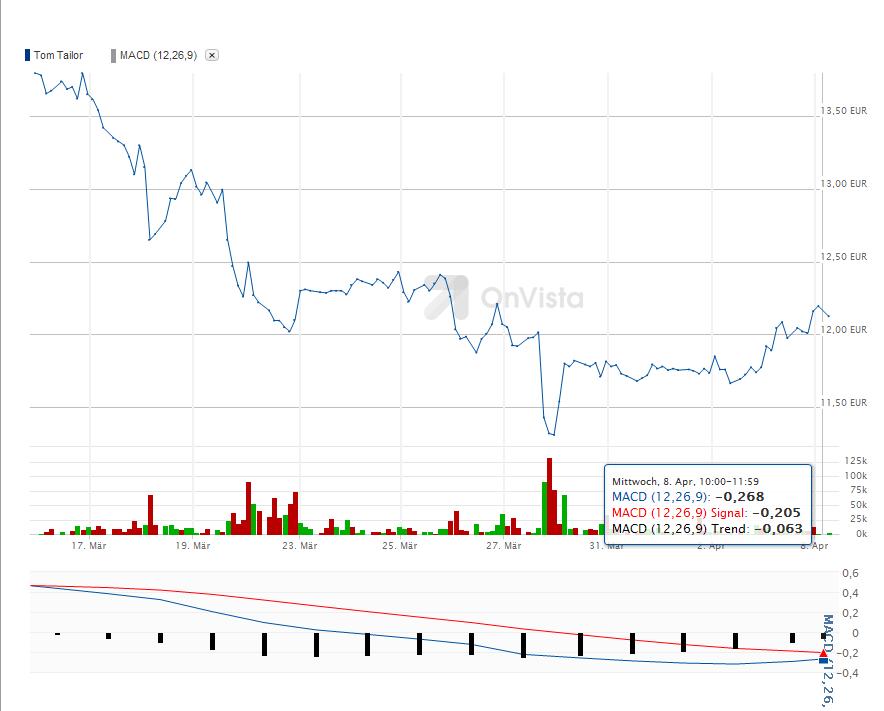Click the 25k volume axis label

[858, 519]
